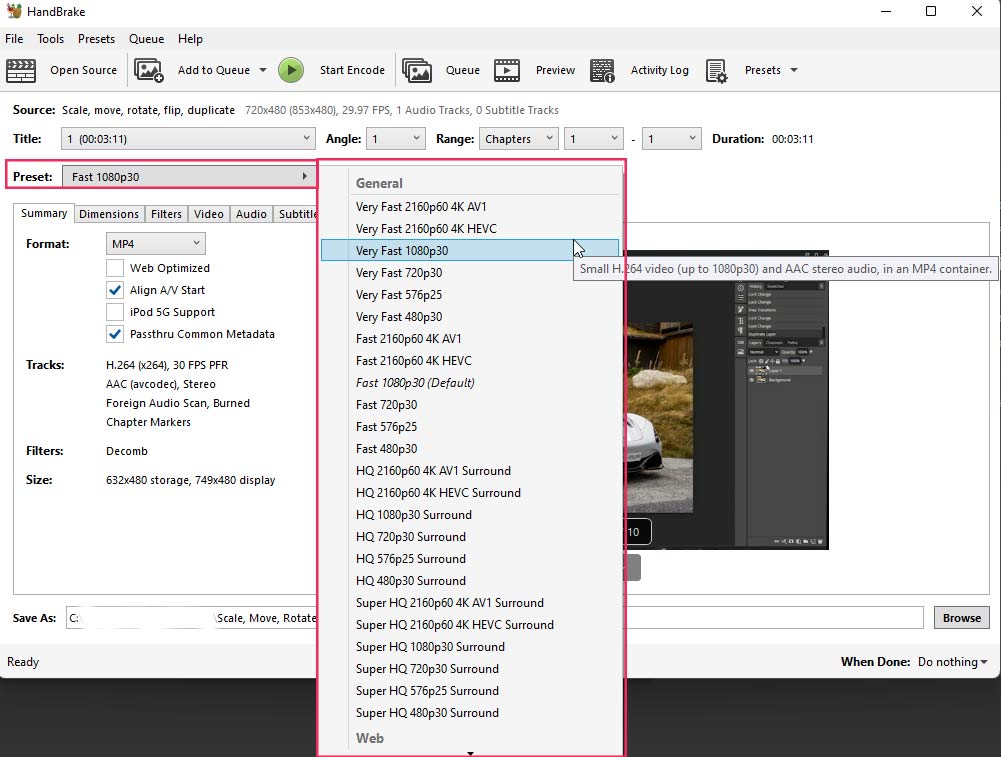The height and width of the screenshot is (757, 1001).
Task: Open the File menu
Action: 14,39
